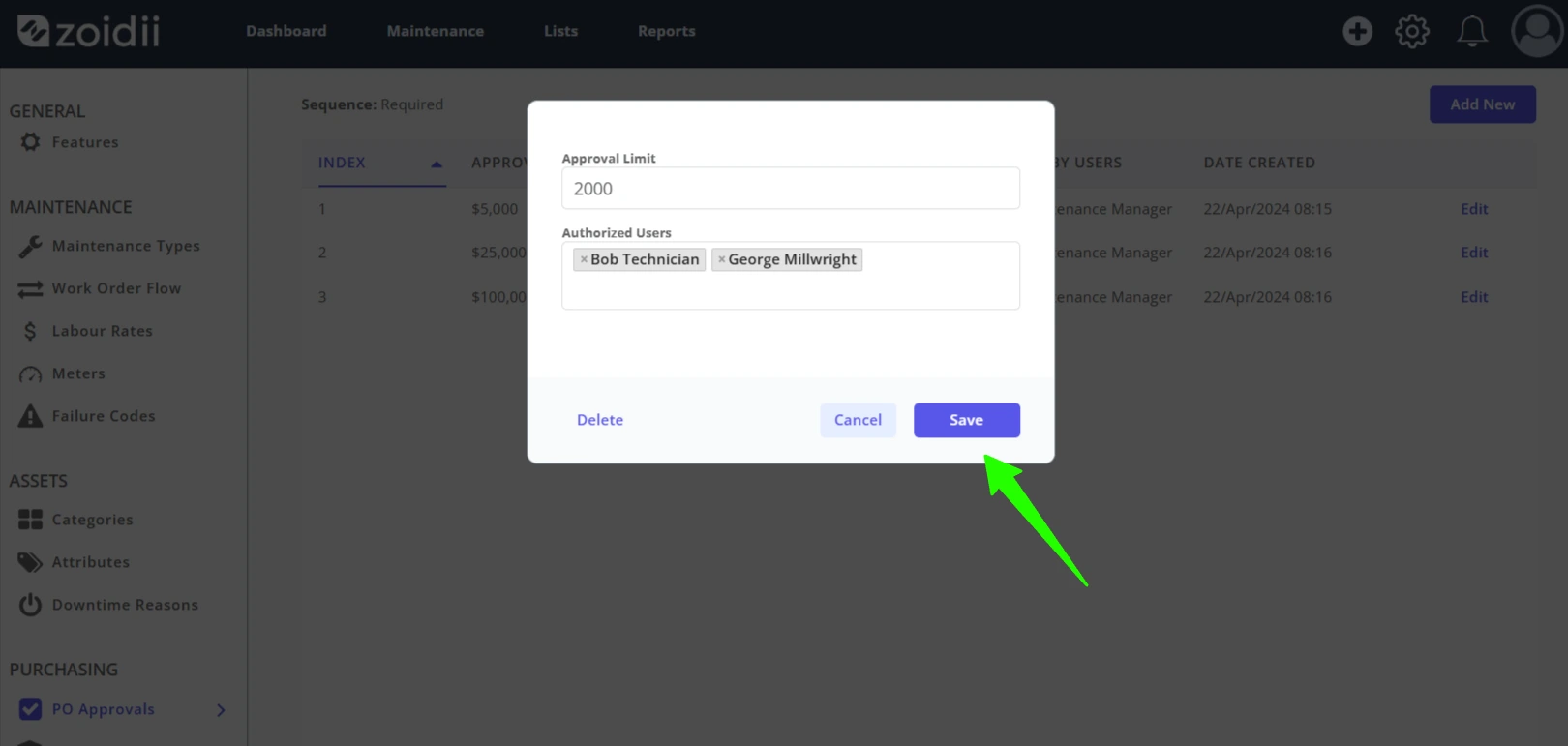Open Attributes in sidebar

pos(91,562)
